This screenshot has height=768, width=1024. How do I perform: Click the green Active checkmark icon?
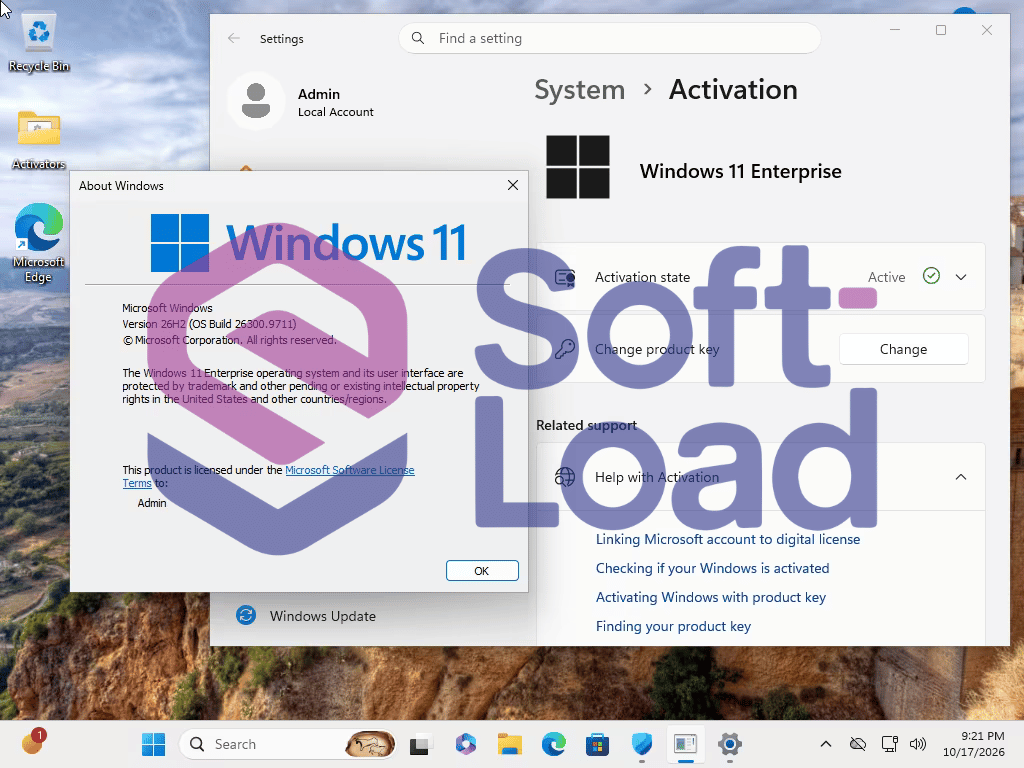click(931, 276)
